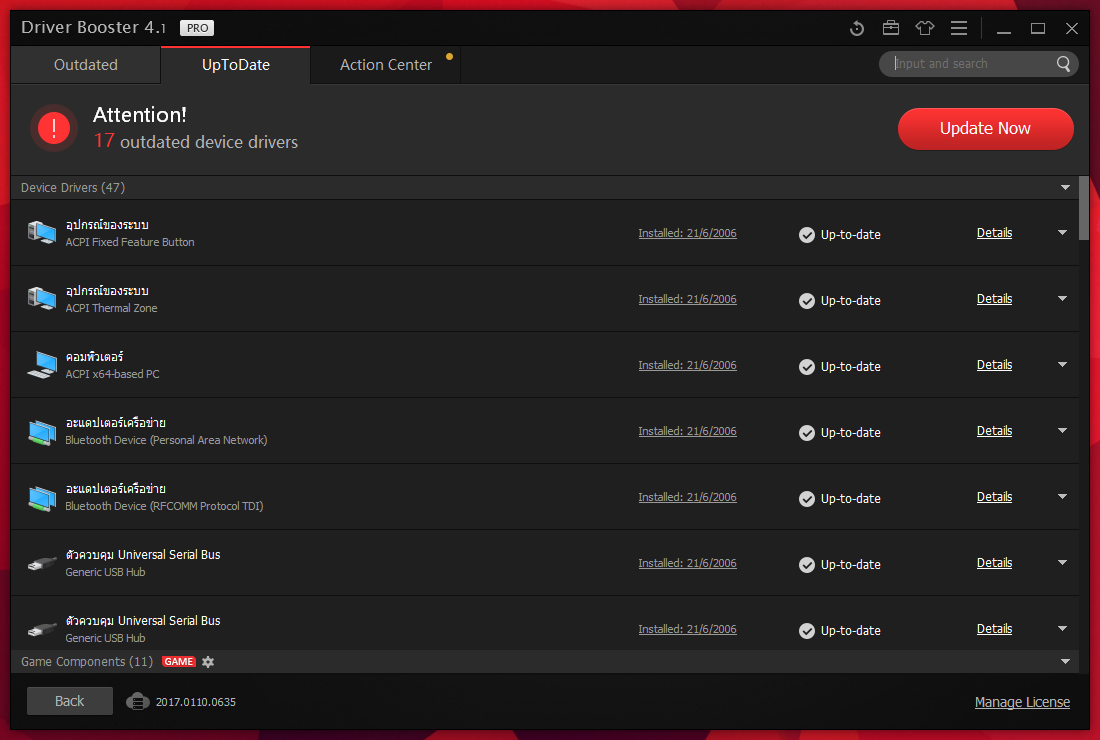Open Details for ACPI Thermal Zone
1100x740 pixels.
click(994, 299)
